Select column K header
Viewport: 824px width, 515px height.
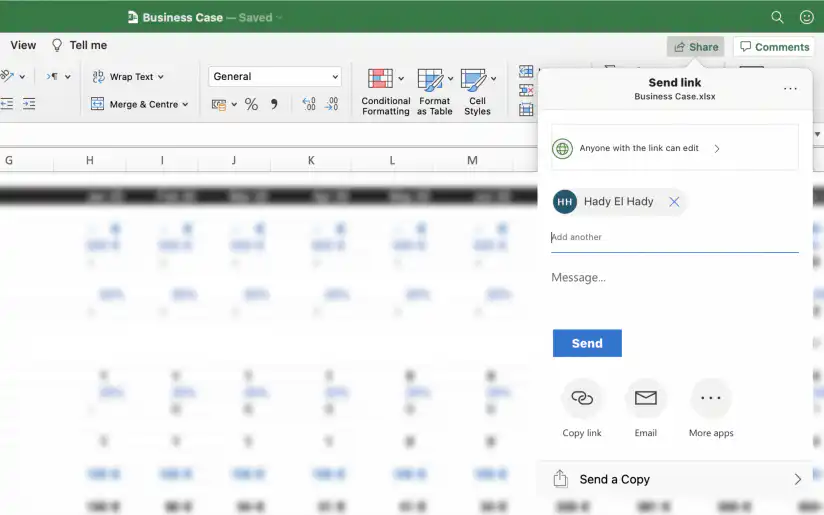click(311, 160)
